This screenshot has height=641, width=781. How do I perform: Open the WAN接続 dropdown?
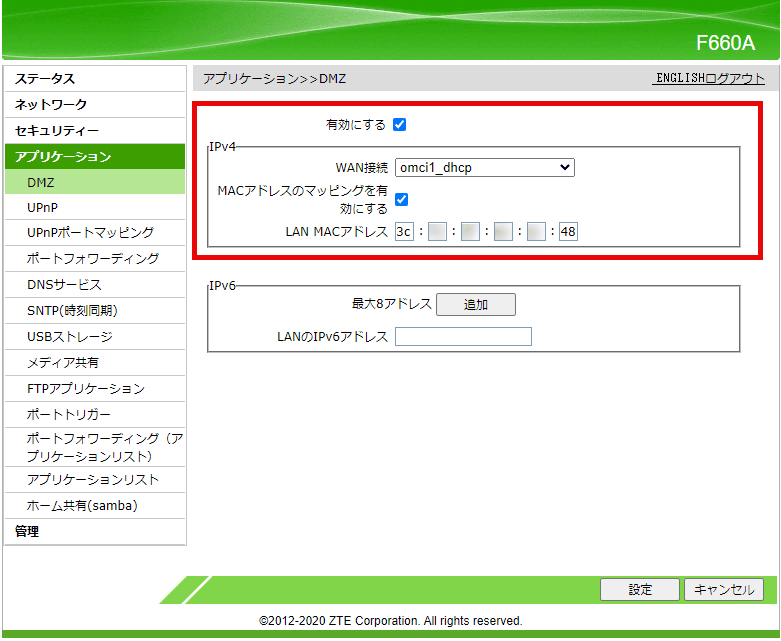point(484,168)
